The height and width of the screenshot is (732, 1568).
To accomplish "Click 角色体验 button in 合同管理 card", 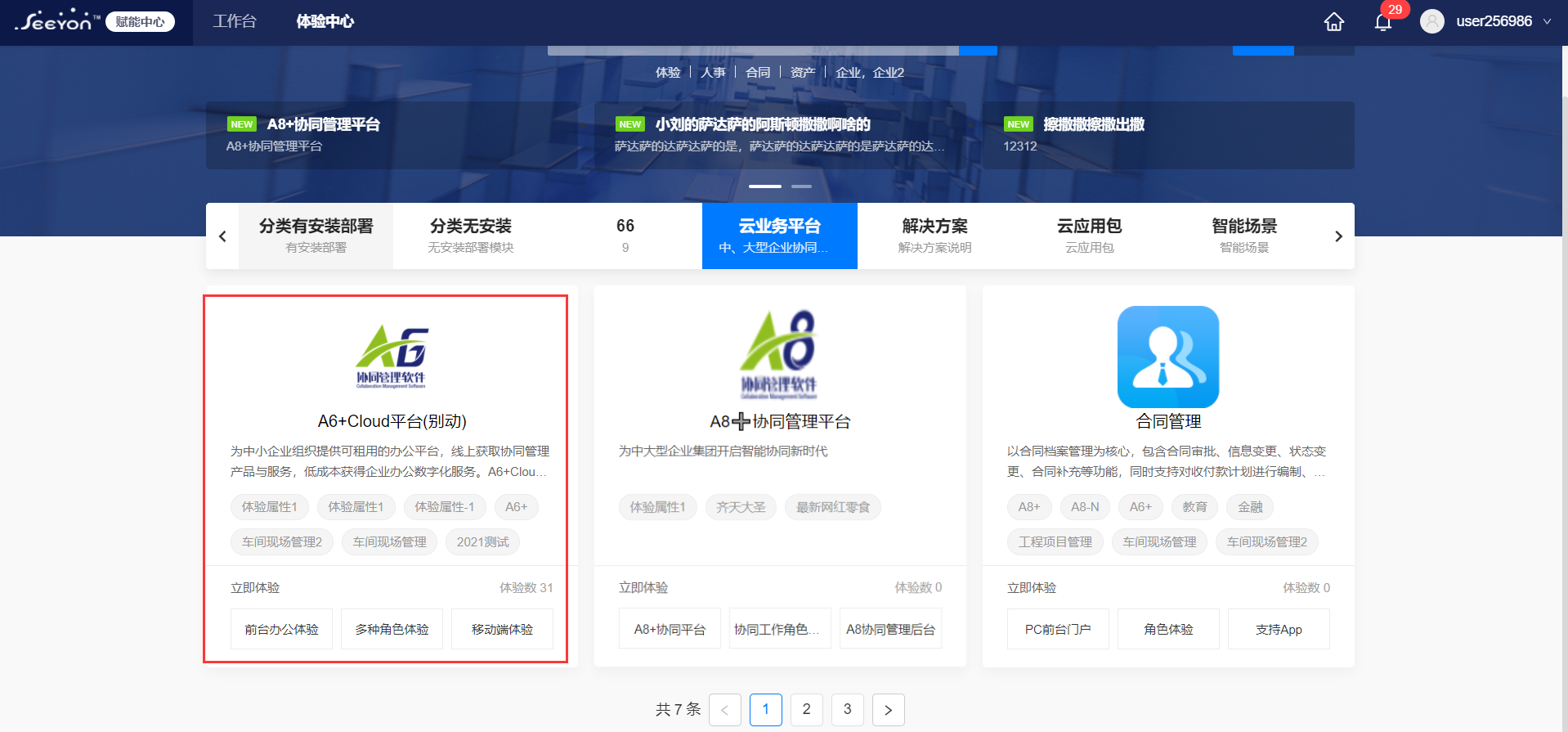I will point(1168,629).
